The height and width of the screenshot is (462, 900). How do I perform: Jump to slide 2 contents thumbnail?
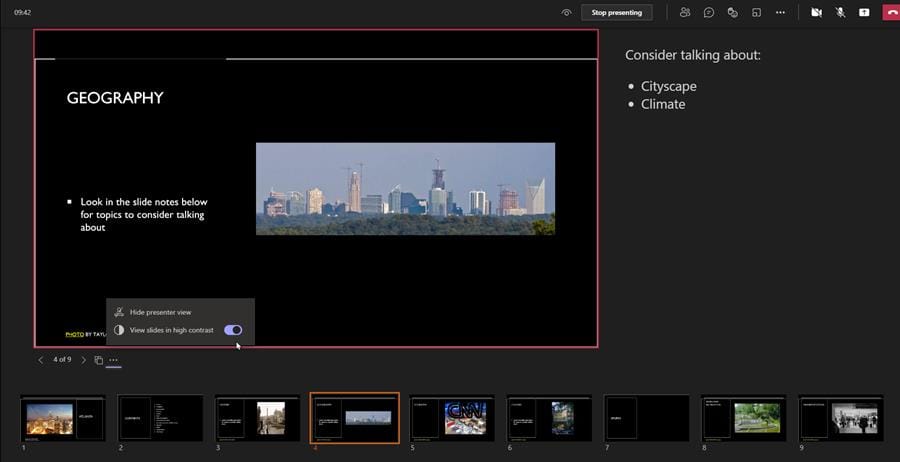160,418
